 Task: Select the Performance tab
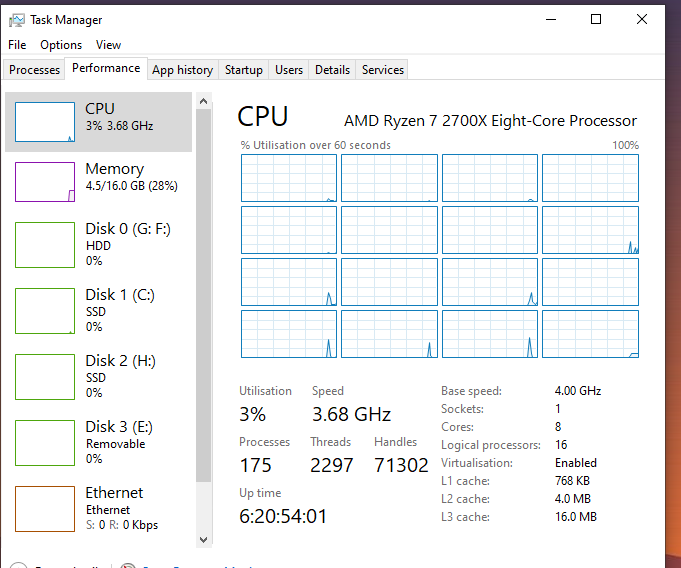tap(106, 68)
